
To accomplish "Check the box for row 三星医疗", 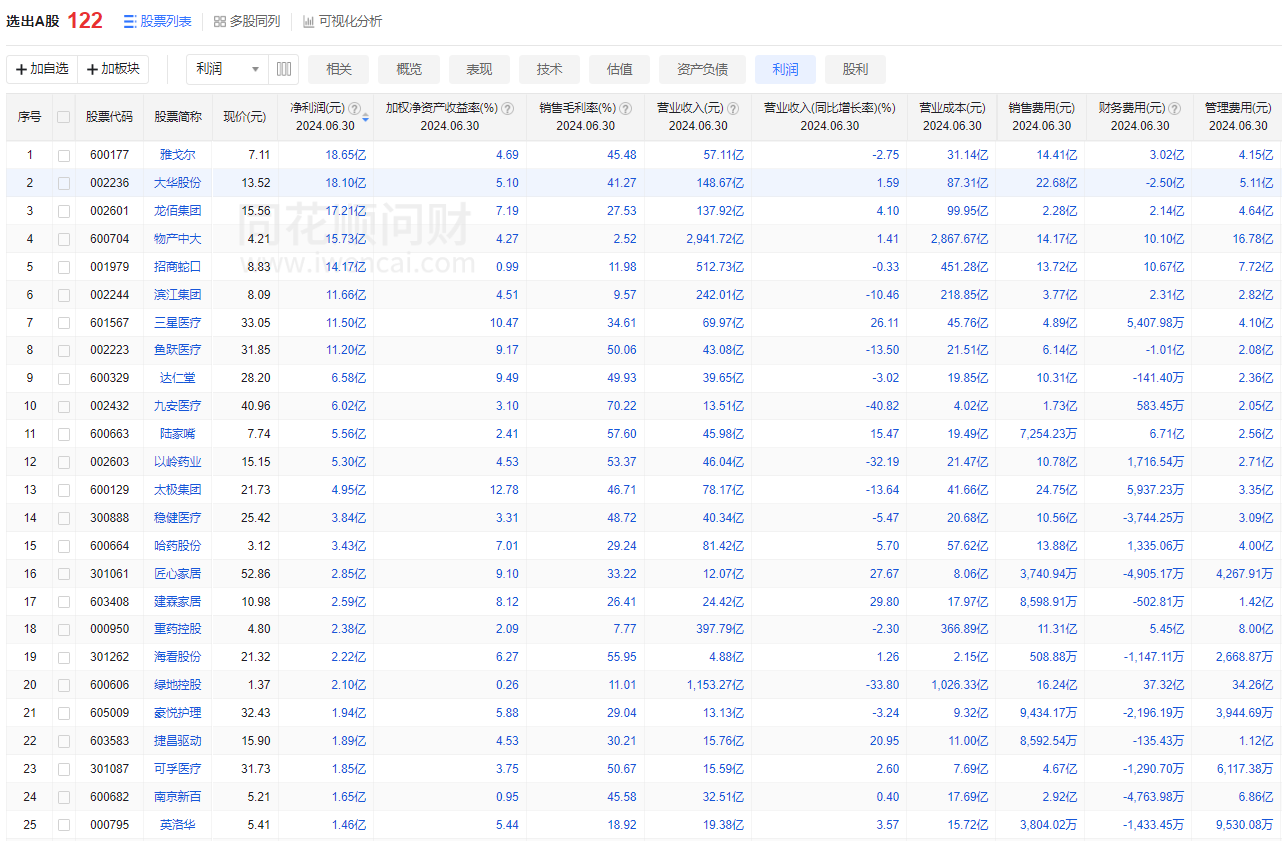I will (64, 323).
